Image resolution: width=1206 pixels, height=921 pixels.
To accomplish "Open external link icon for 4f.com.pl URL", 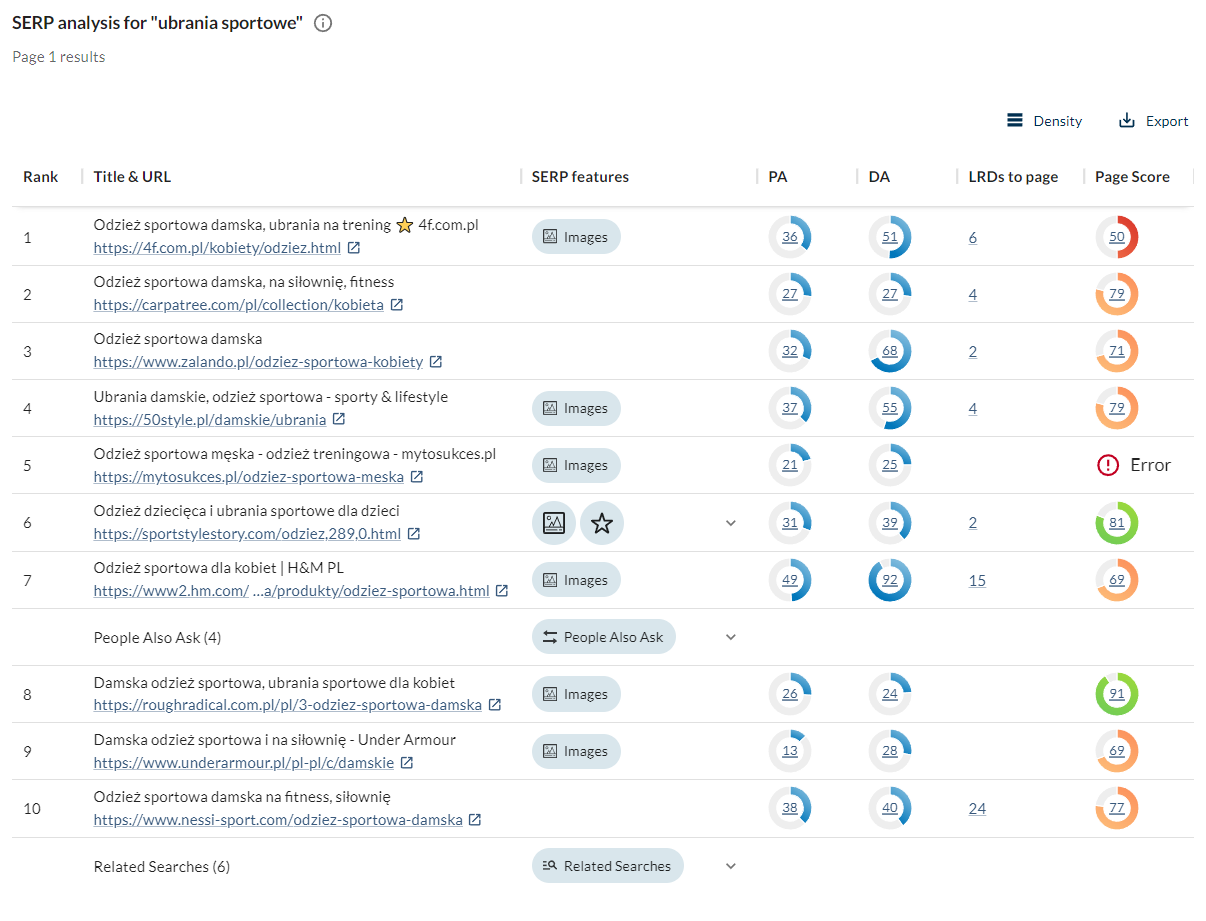I will tap(354, 248).
